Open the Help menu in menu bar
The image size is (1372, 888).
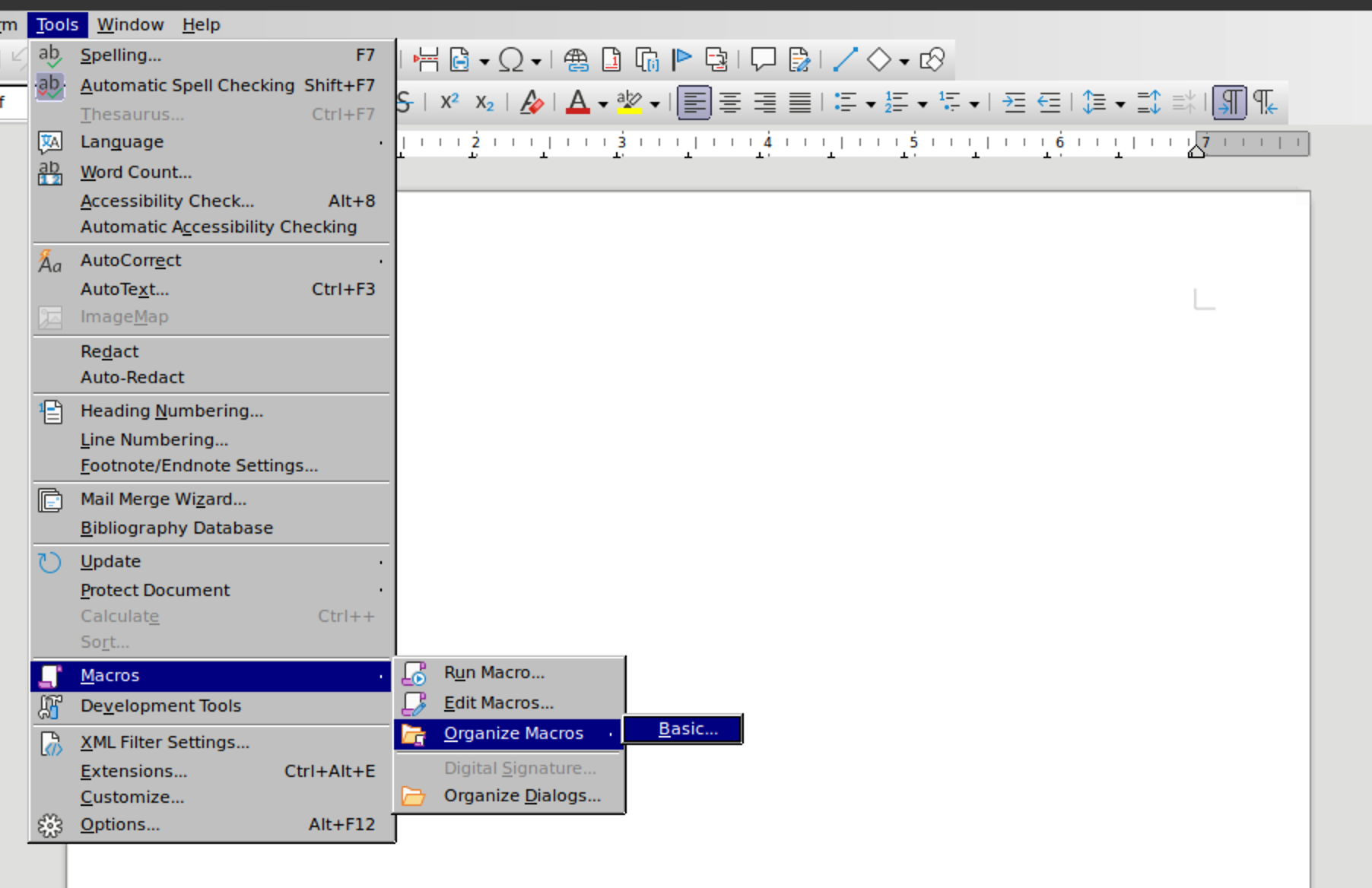(202, 25)
